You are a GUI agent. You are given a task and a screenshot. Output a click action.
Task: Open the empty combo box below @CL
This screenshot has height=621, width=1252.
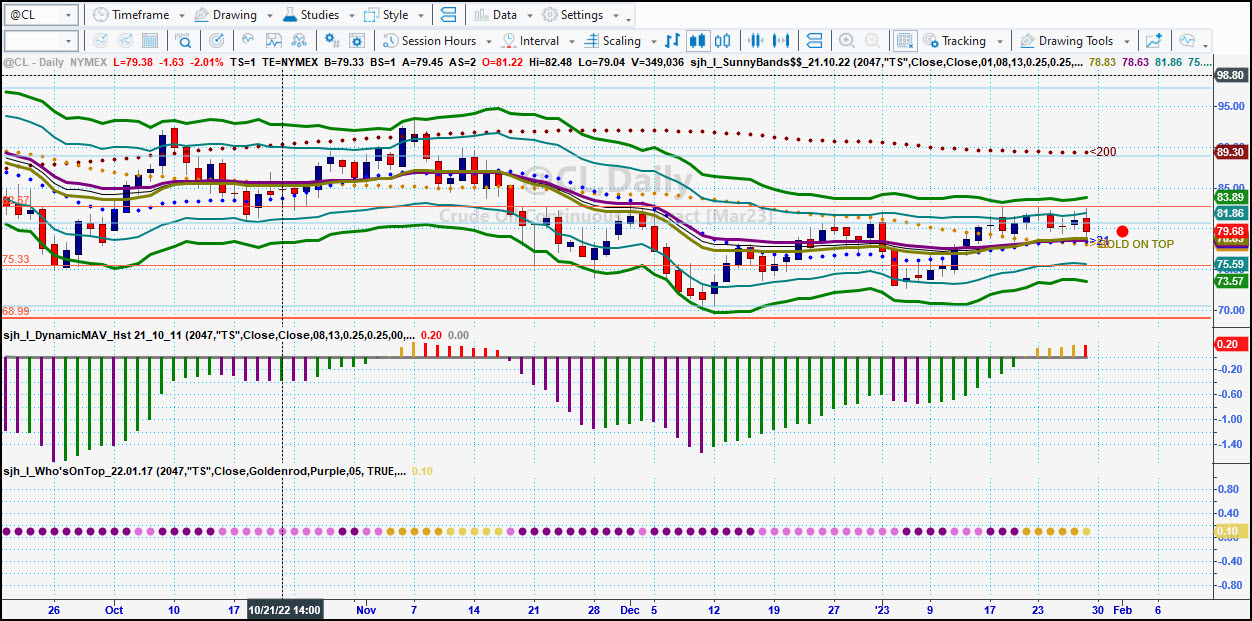point(41,41)
